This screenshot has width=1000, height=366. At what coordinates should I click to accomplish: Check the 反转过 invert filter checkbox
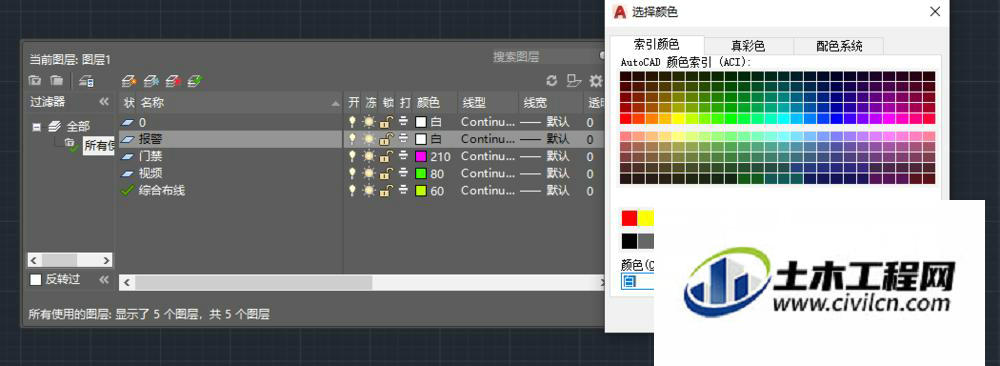click(x=36, y=279)
